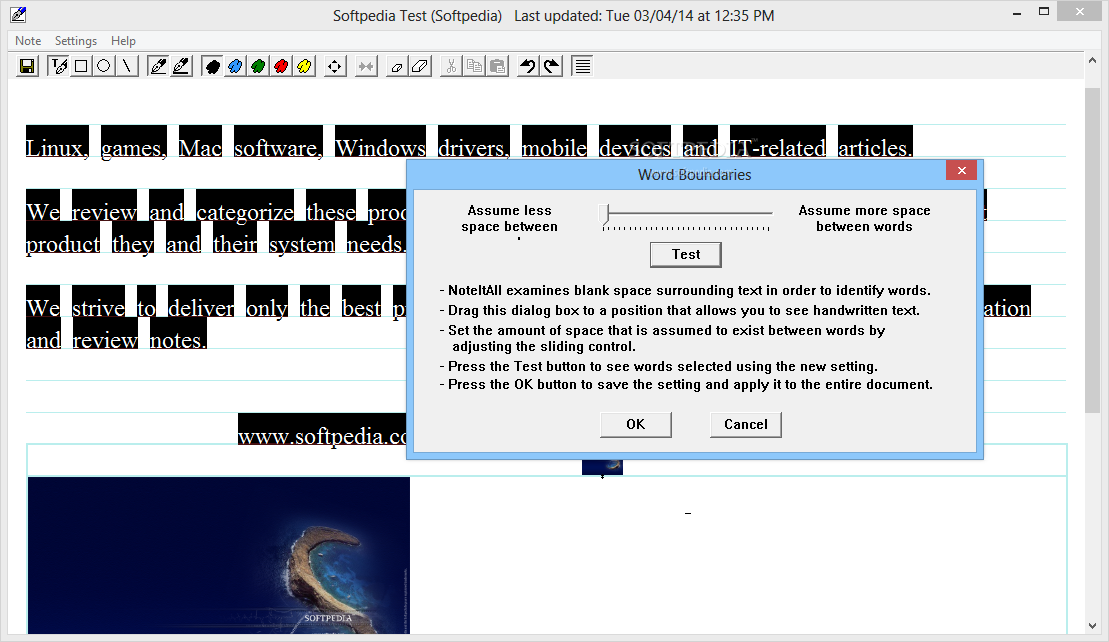Select the rectangle drawing tool
The image size is (1109, 642).
tap(81, 66)
